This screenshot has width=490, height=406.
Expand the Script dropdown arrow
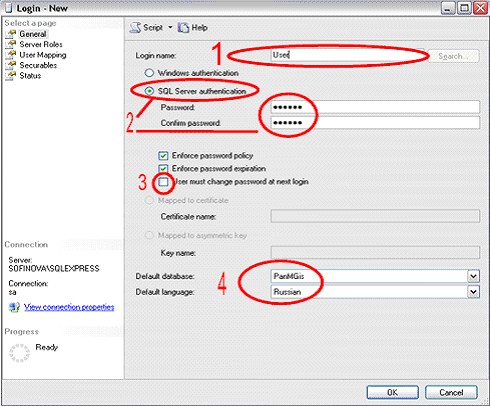click(170, 27)
